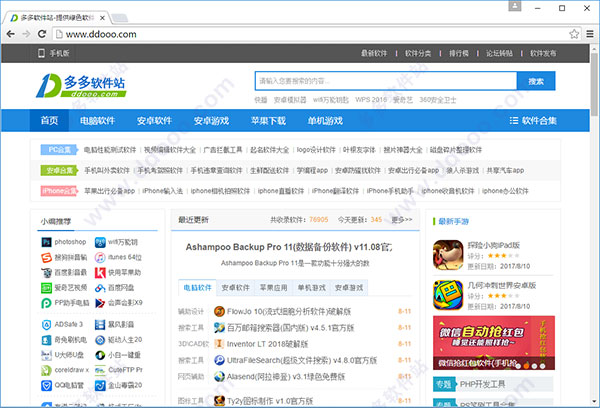
Task: Click the wifi万能钥匙 icon
Action: tap(100, 242)
